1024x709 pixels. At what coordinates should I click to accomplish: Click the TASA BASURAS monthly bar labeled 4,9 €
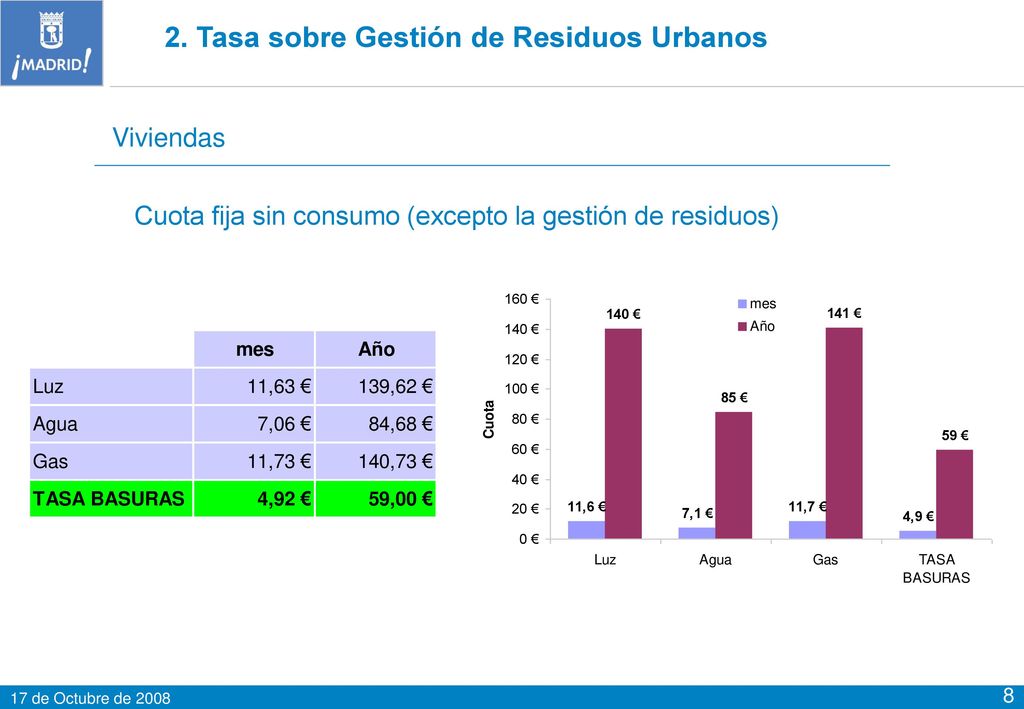(x=918, y=535)
